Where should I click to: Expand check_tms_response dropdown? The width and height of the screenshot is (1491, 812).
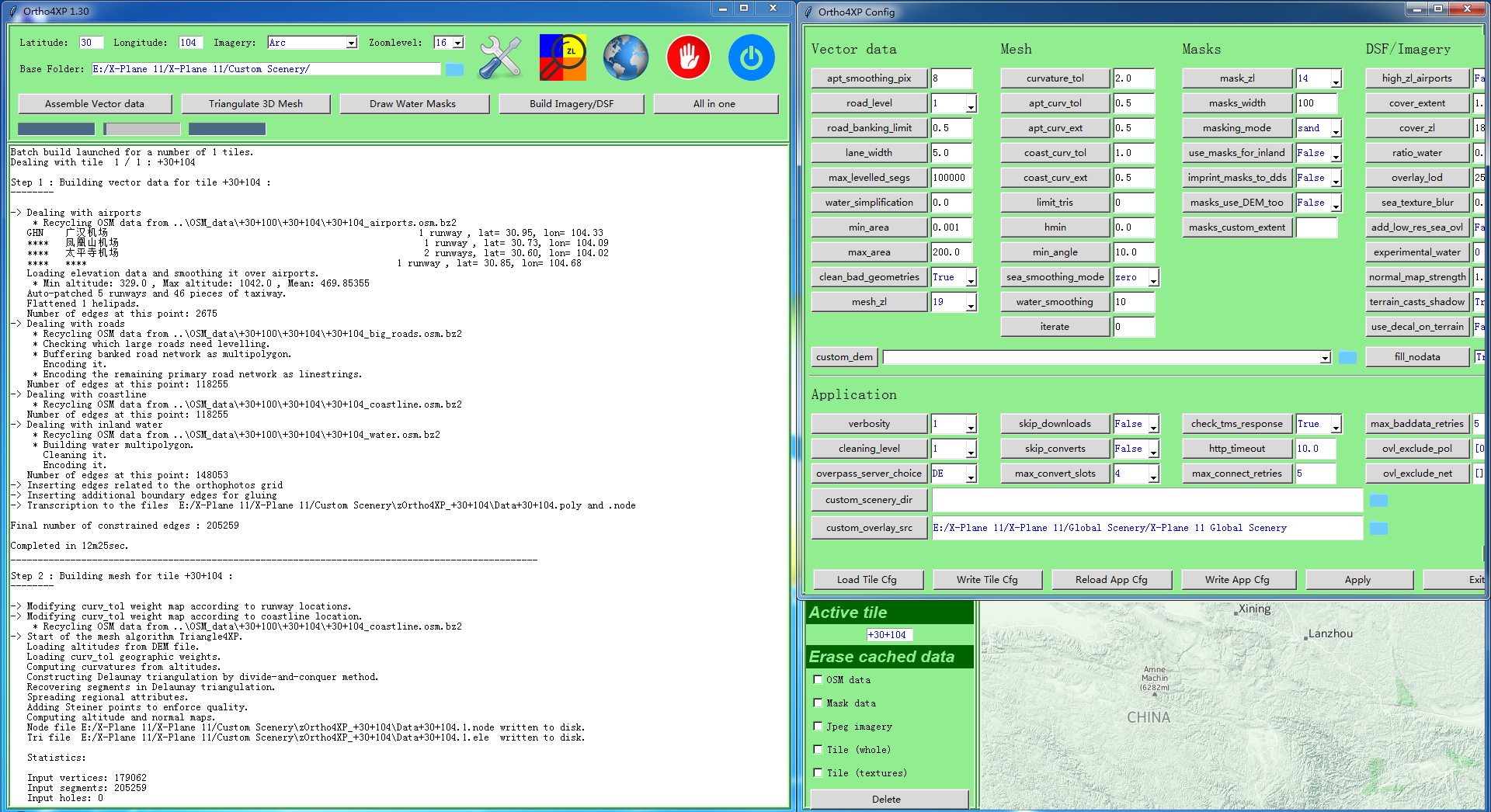pos(1336,424)
